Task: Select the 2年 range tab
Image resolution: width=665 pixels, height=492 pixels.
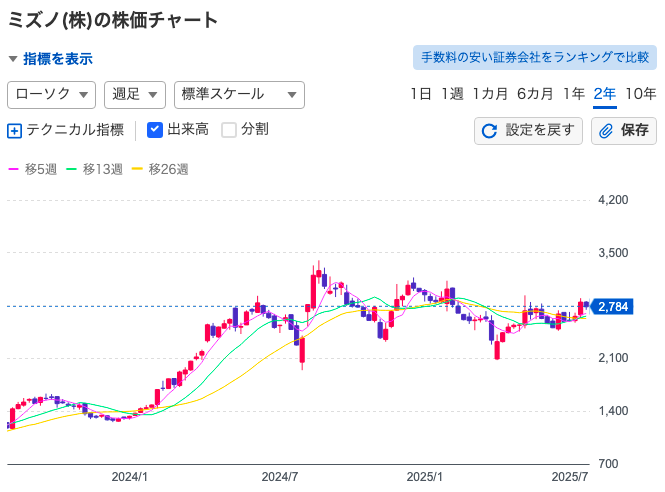Action: 604,94
